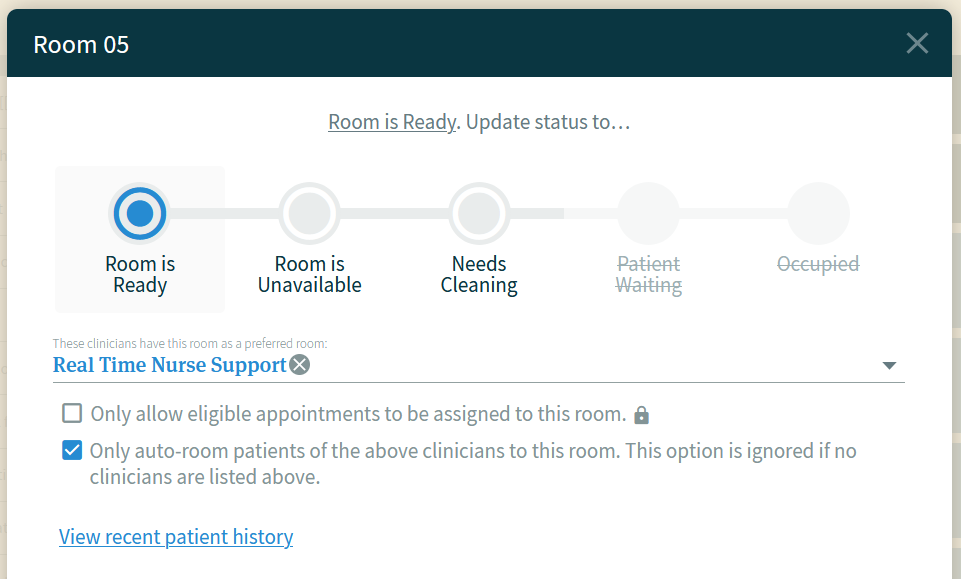Click the Needs Cleaning label

(x=479, y=274)
